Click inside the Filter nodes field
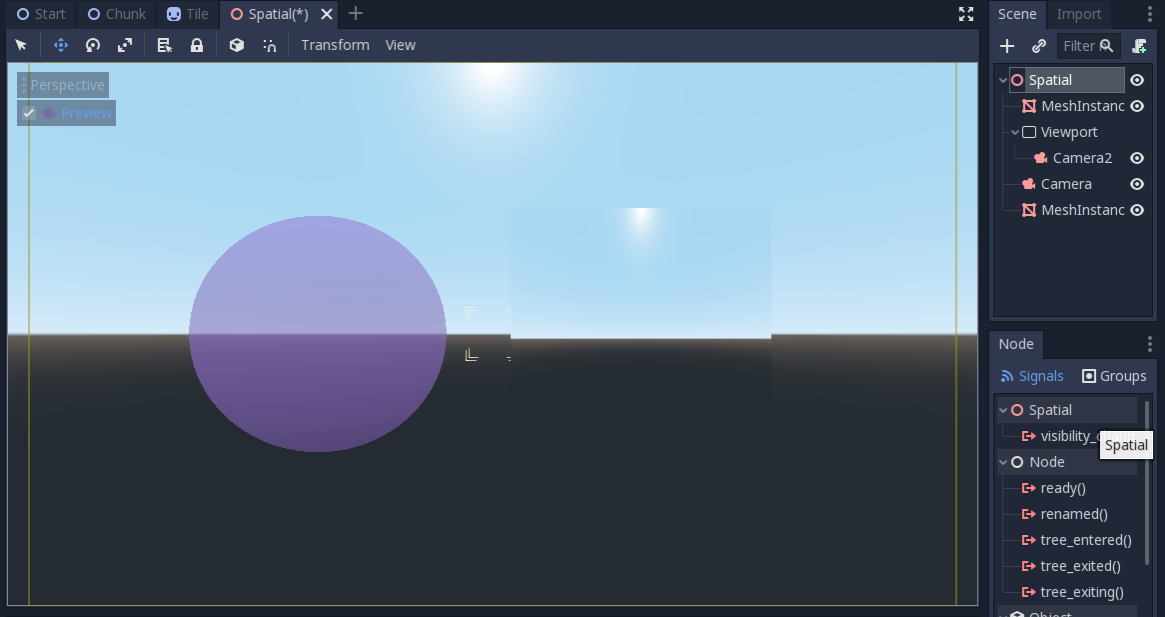Viewport: 1165px width, 617px height. (x=1085, y=46)
